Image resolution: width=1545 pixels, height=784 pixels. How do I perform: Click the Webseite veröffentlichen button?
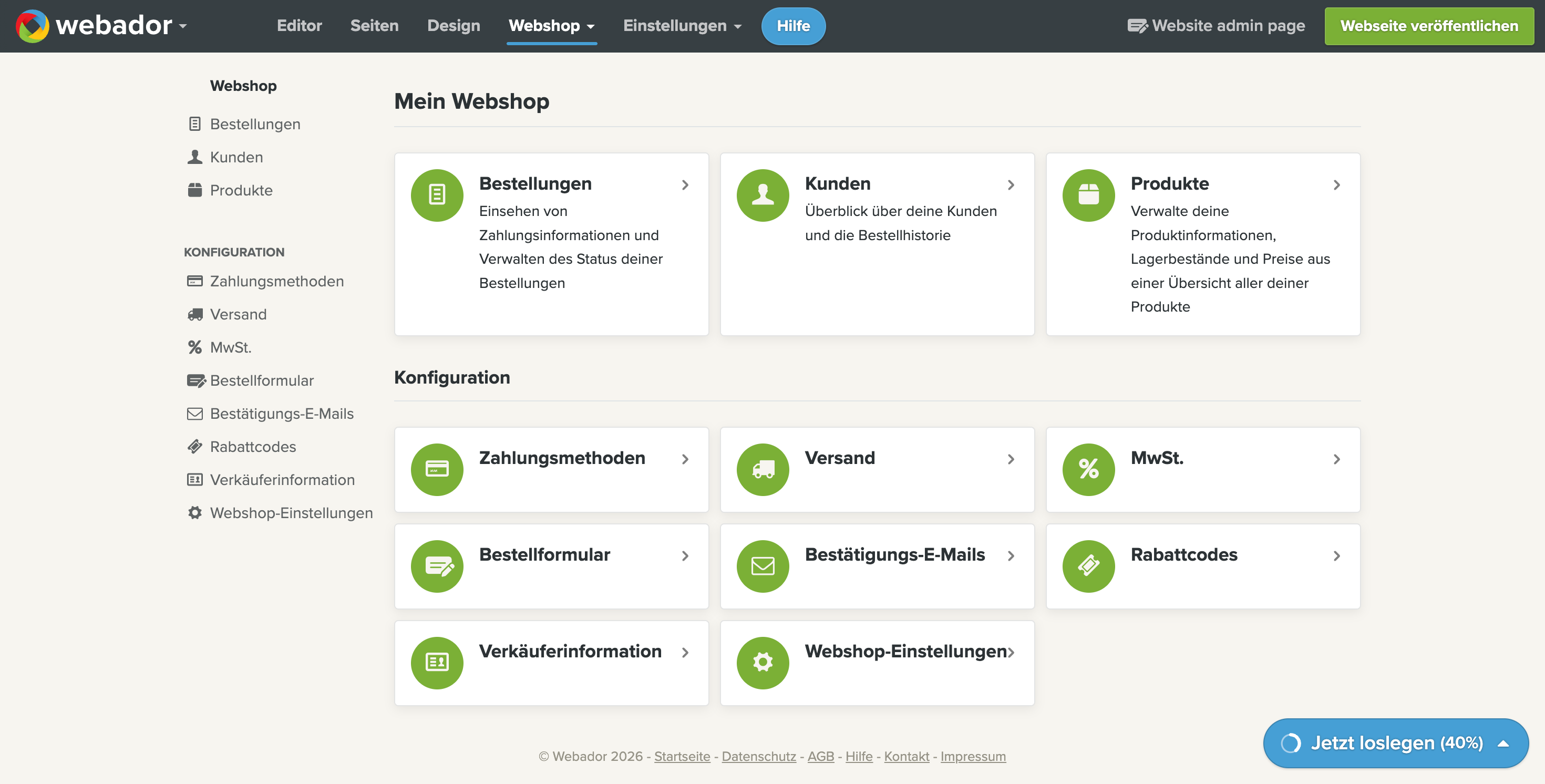pos(1429,26)
